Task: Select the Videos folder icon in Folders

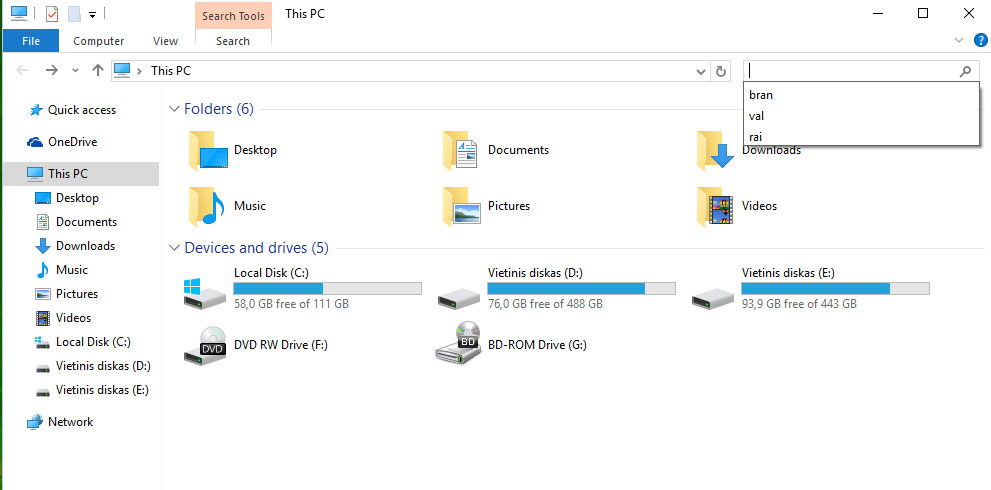Action: (715, 206)
